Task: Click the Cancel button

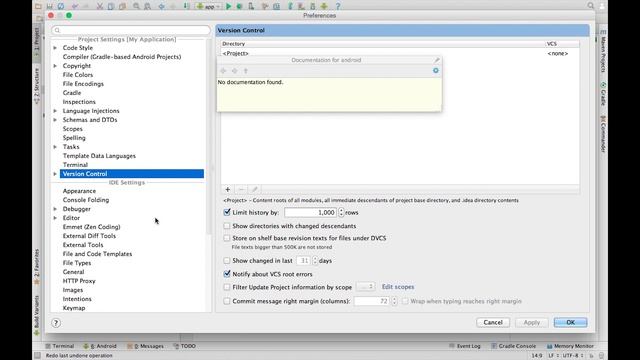Action: click(x=493, y=322)
